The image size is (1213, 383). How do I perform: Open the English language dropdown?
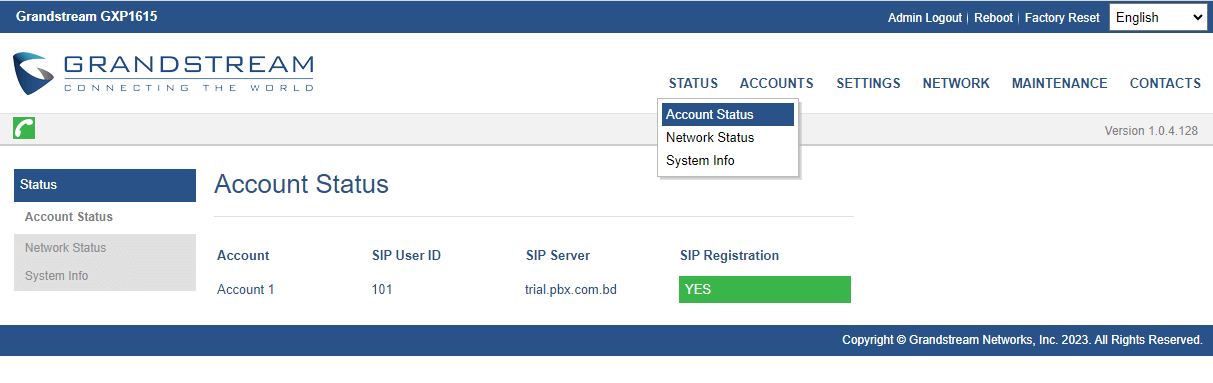pyautogui.click(x=1159, y=17)
